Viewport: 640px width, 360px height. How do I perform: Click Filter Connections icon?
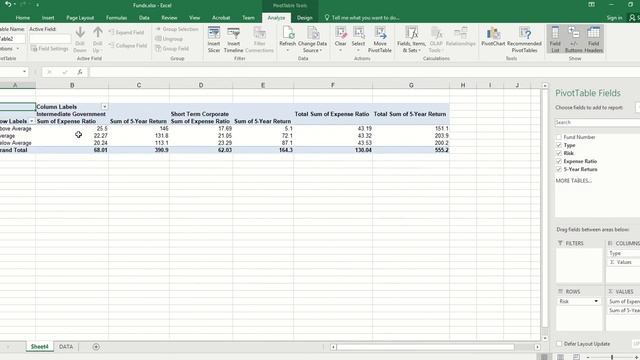(x=260, y=33)
